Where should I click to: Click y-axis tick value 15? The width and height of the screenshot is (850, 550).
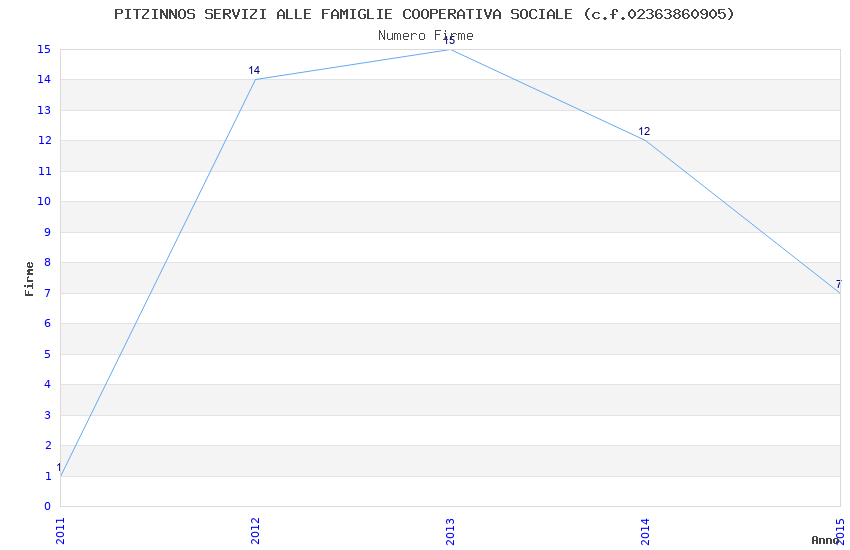[44, 49]
